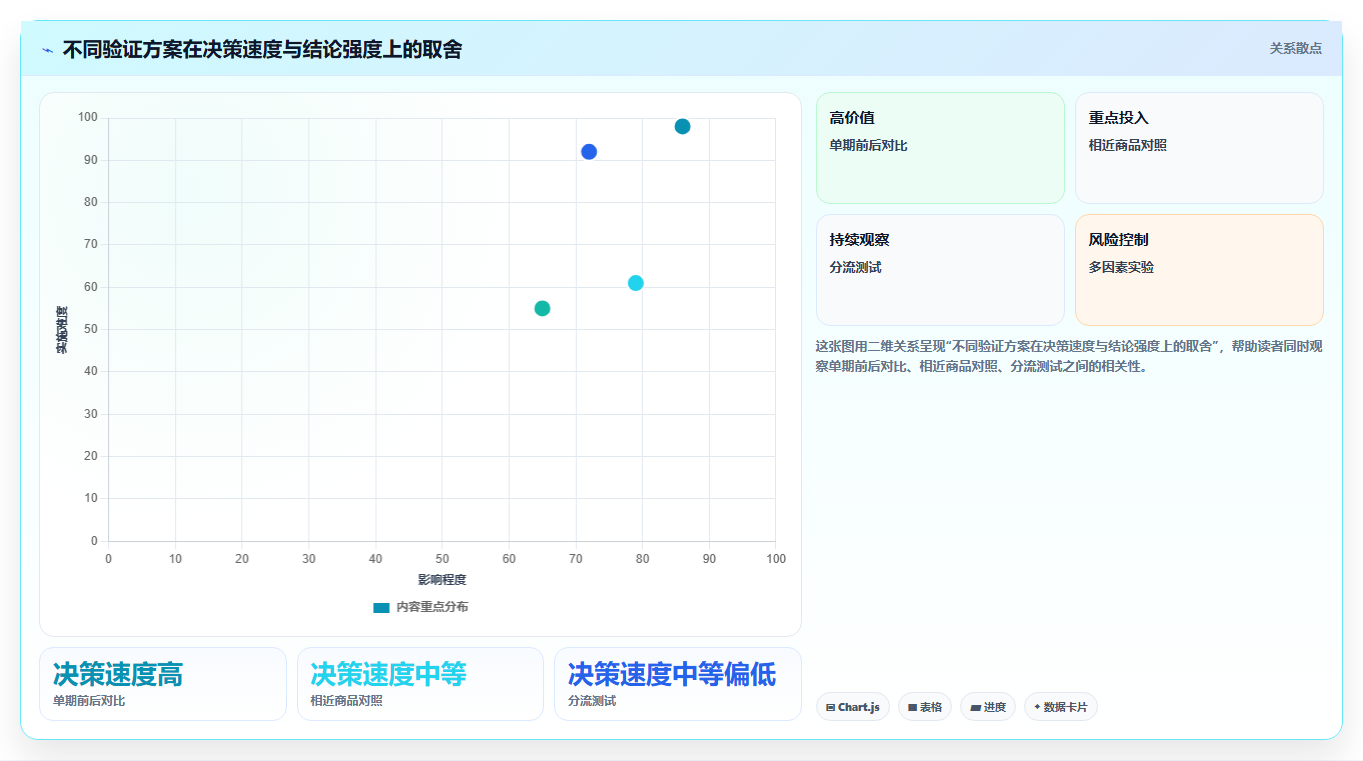Open the 风险控制 card
1363x761 pixels.
[1199, 270]
